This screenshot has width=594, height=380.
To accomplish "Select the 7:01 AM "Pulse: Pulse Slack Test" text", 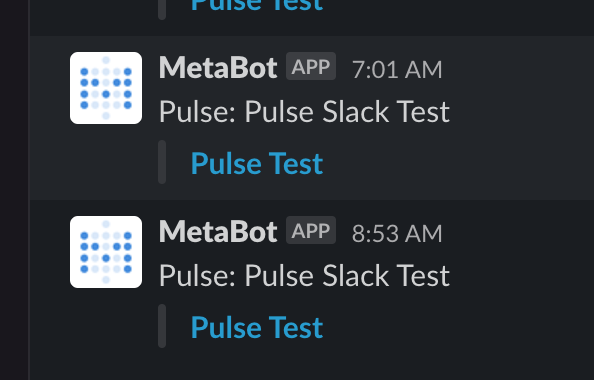I will click(304, 112).
